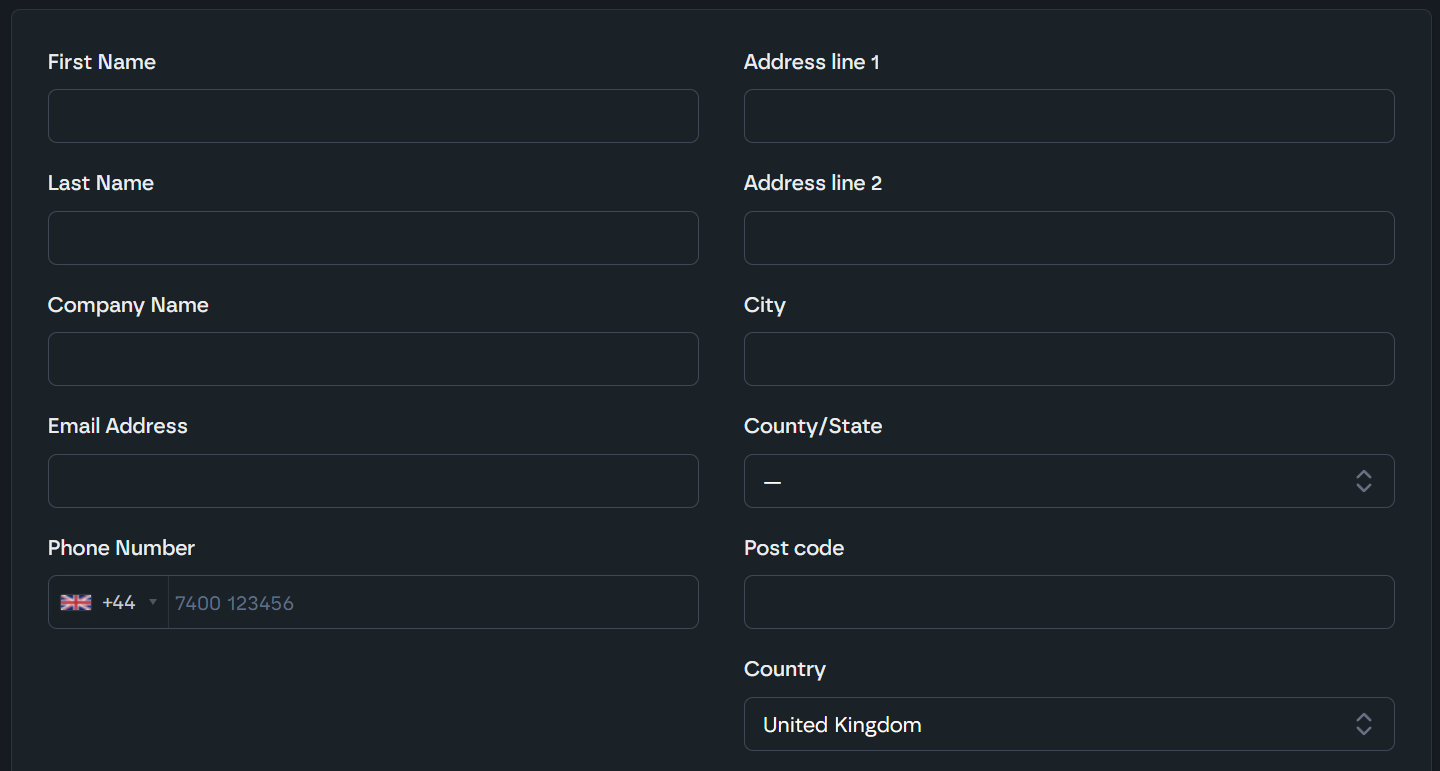Click into Address line 2 field

pos(1069,238)
